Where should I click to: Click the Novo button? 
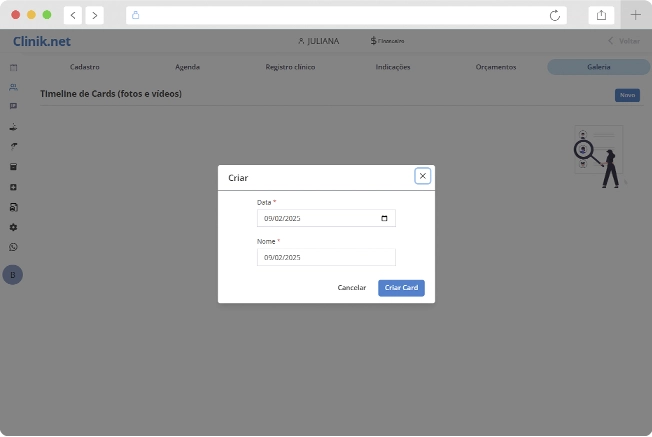(627, 95)
